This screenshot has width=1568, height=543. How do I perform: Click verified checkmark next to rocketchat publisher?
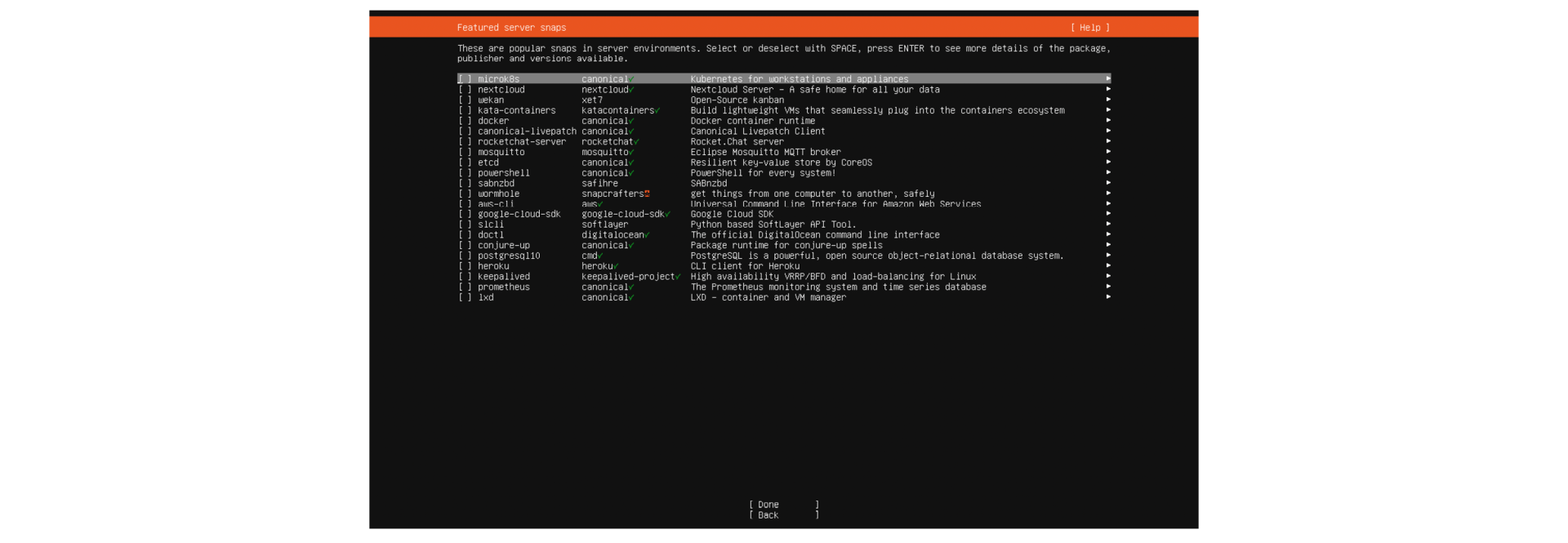coord(636,142)
